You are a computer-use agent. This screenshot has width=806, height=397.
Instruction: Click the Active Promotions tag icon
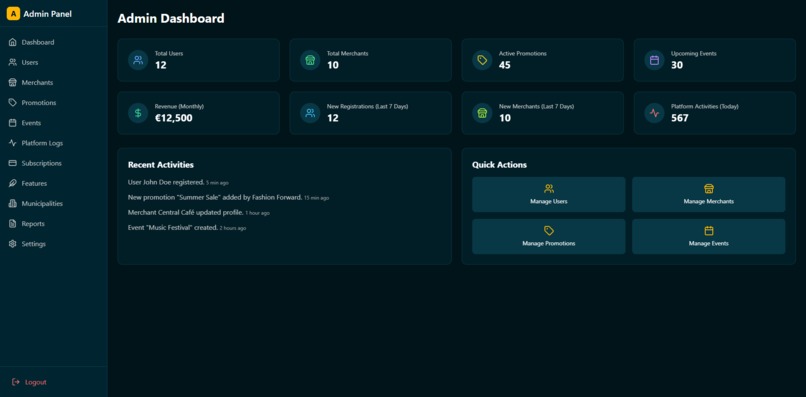point(482,60)
